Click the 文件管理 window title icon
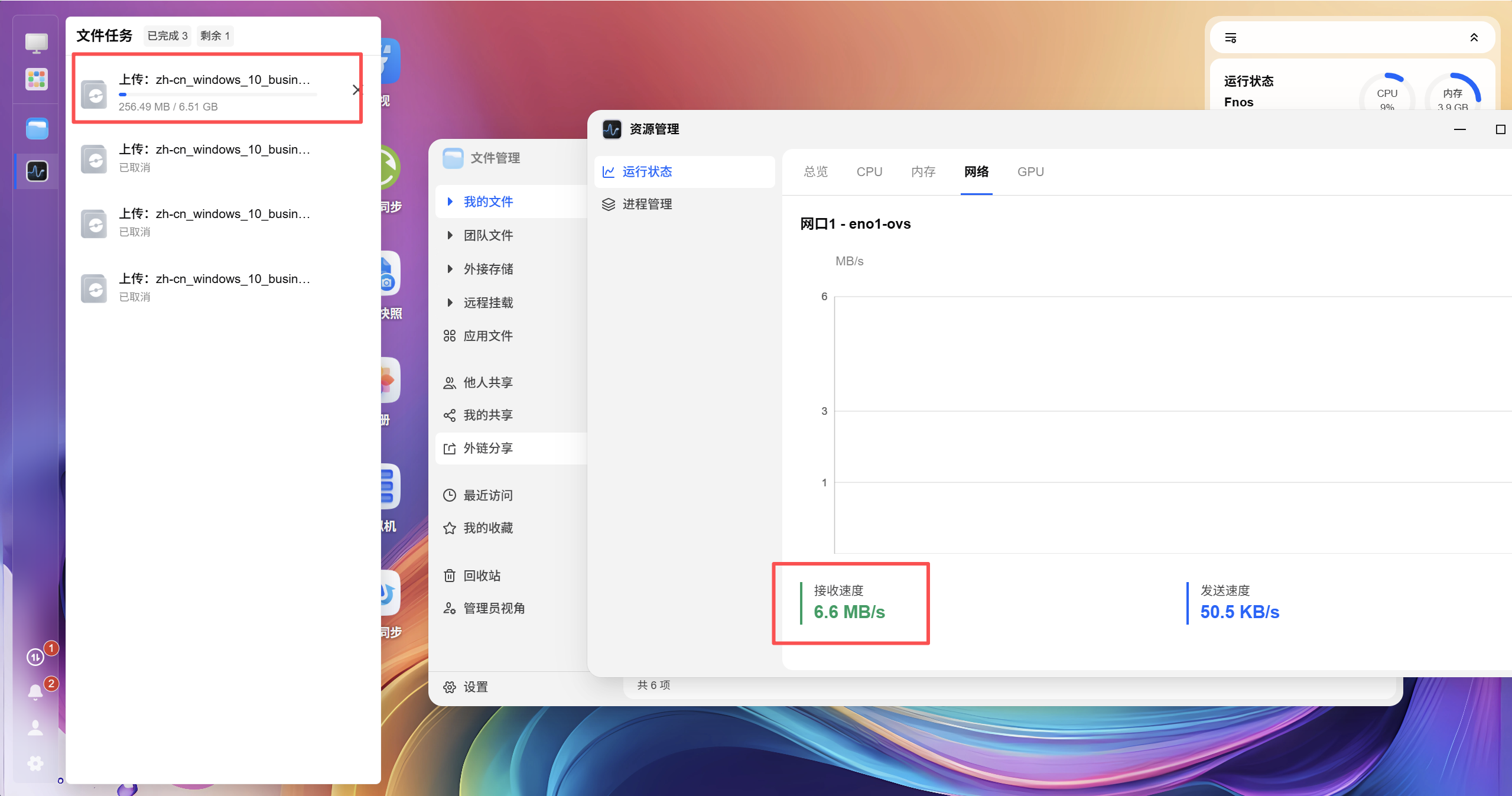 click(x=453, y=158)
